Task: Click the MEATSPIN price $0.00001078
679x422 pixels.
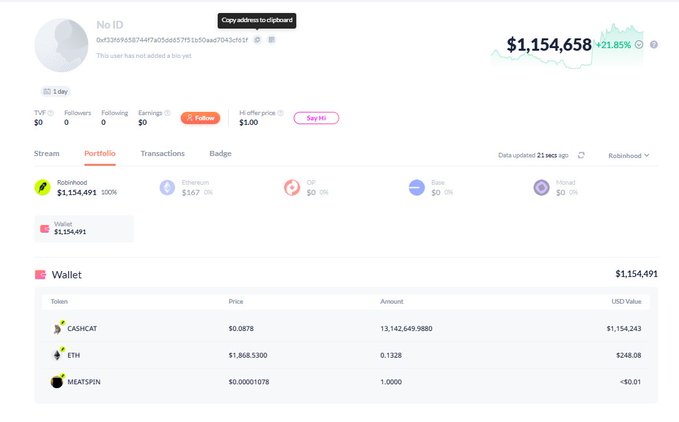Action: click(x=249, y=382)
